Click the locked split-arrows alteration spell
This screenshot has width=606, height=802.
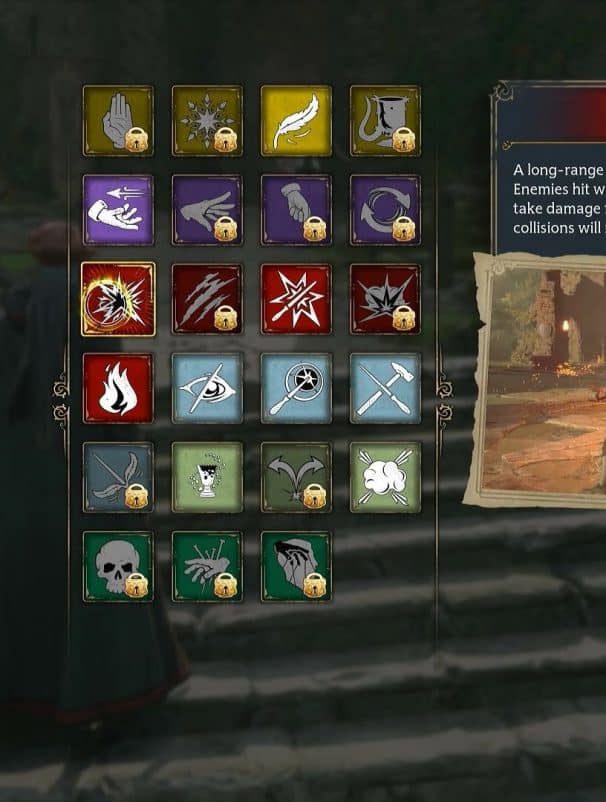click(x=296, y=477)
